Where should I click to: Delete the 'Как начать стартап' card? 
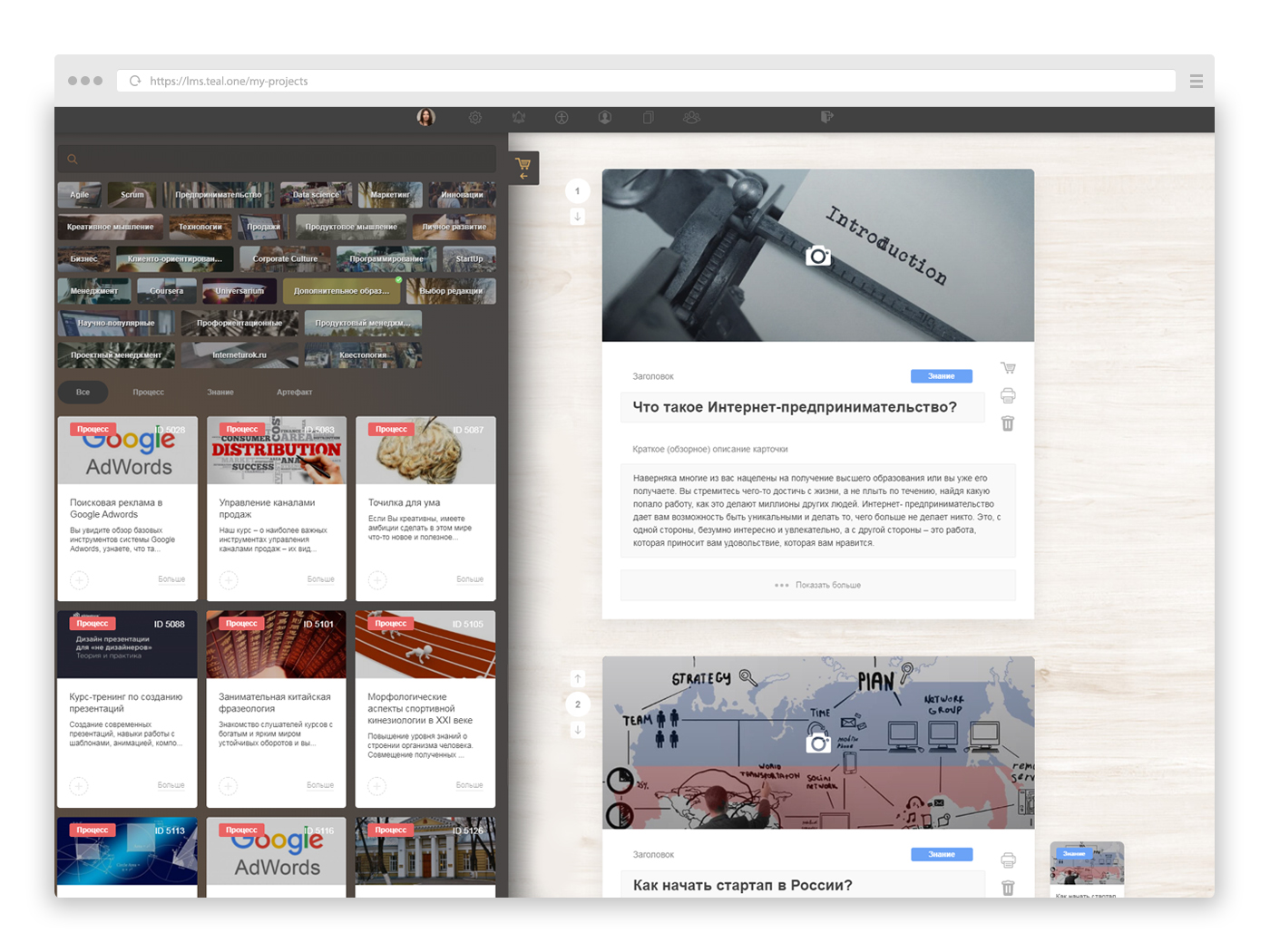[x=1008, y=888]
